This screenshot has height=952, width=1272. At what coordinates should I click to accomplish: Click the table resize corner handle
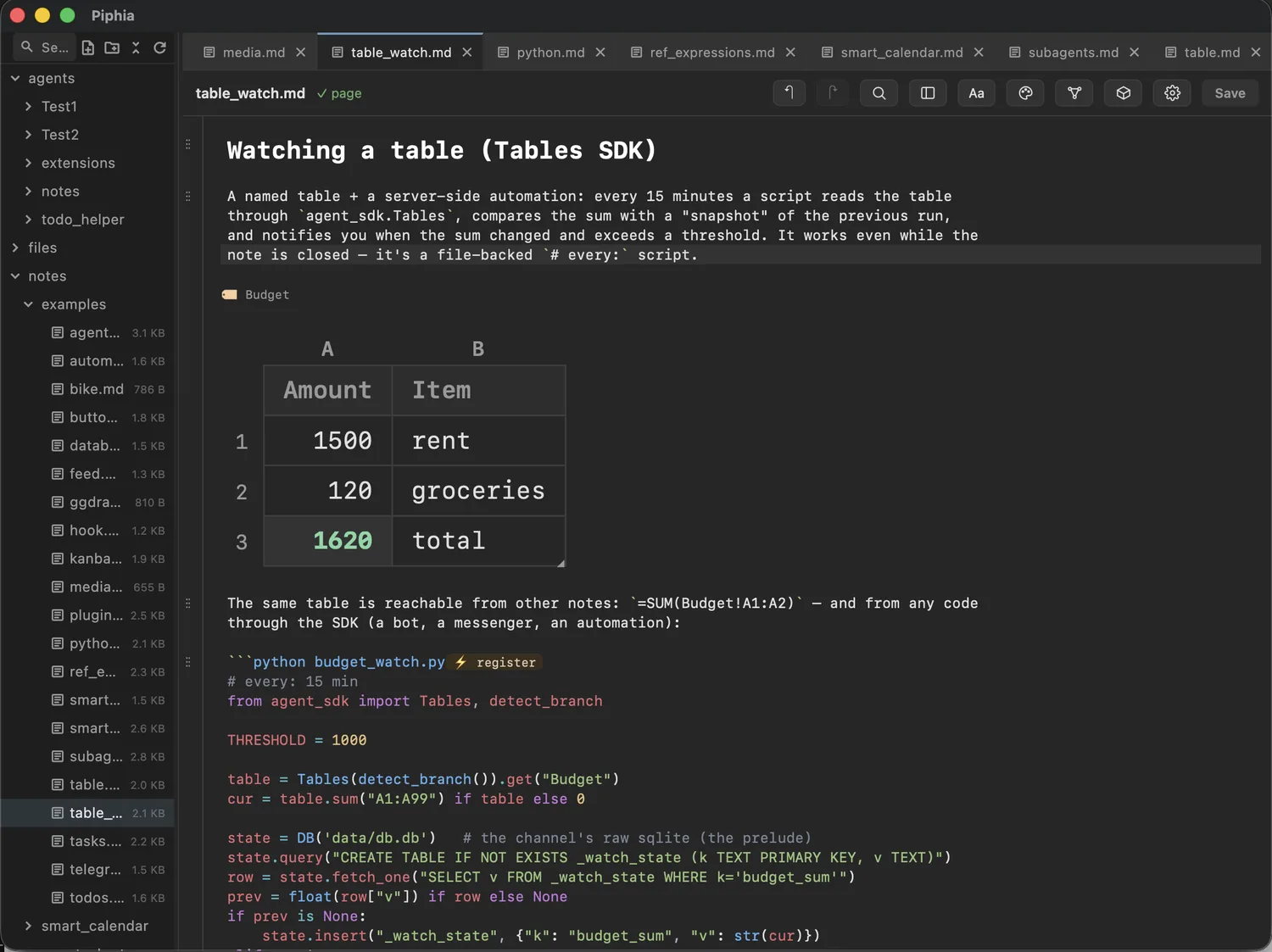pyautogui.click(x=561, y=563)
